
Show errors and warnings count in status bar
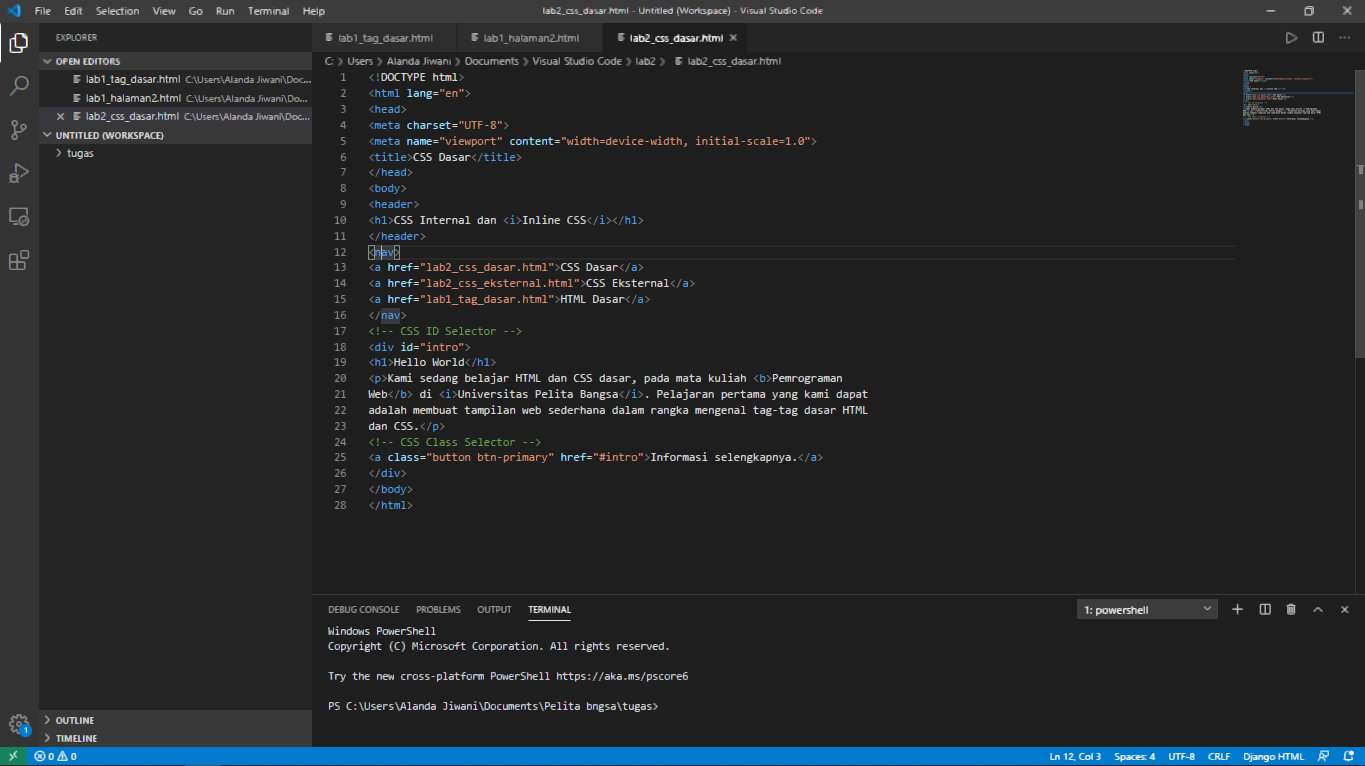coord(55,756)
